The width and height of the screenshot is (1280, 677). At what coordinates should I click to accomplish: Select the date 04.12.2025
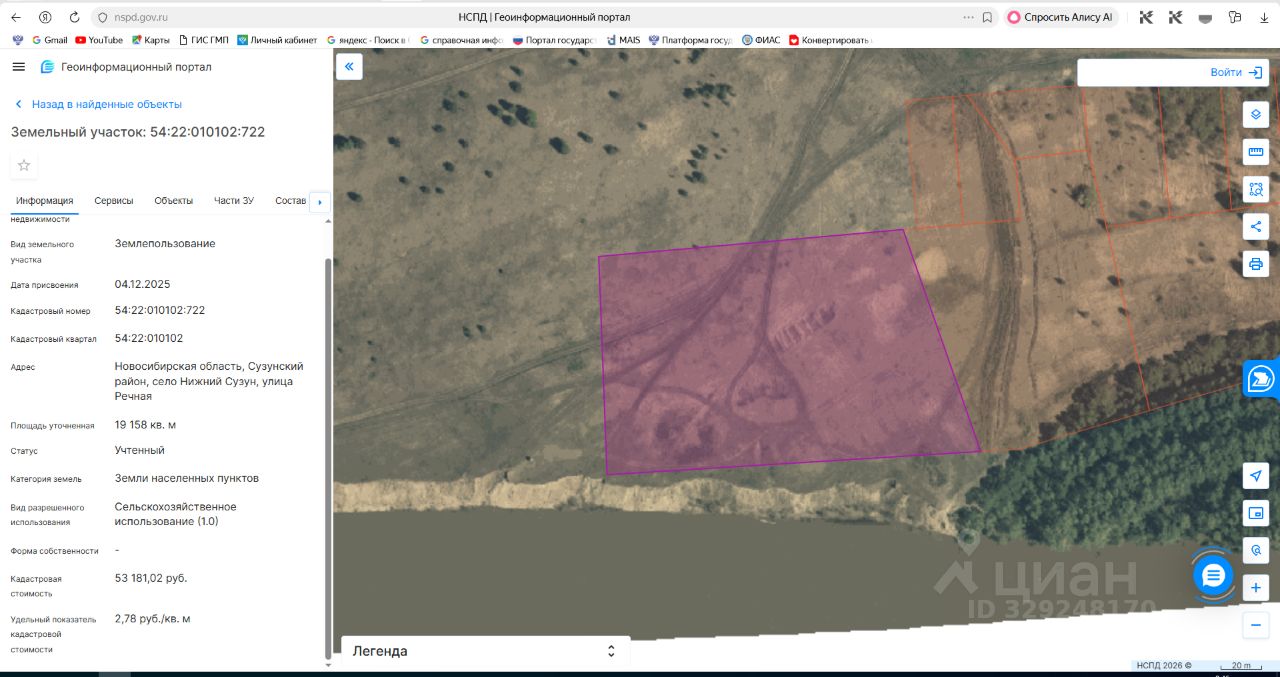click(143, 284)
